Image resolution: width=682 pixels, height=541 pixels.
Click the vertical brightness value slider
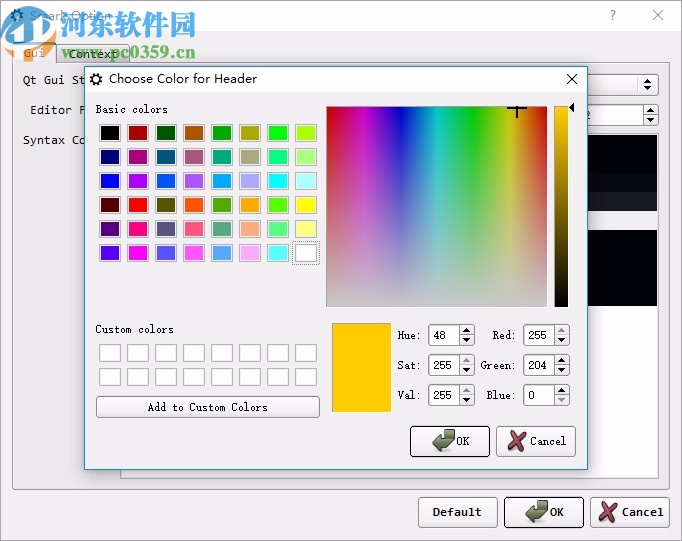(561, 207)
